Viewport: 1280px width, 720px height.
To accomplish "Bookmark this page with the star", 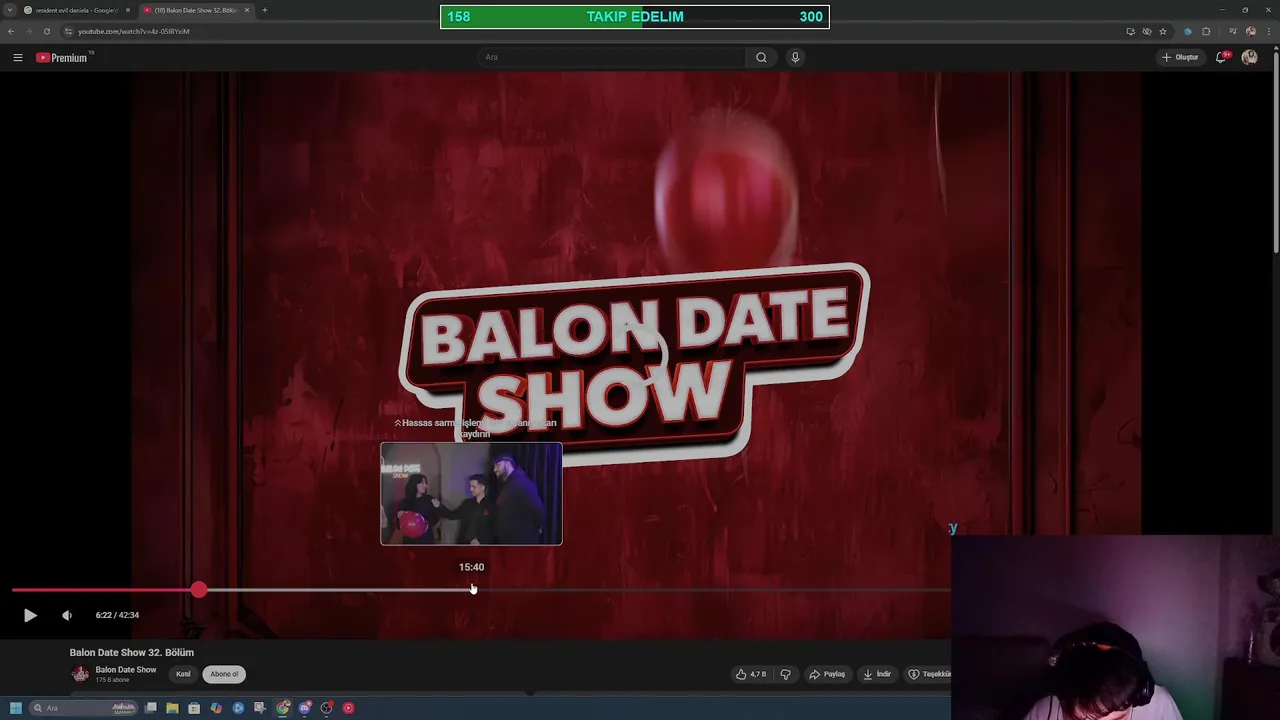I will coord(1163,31).
